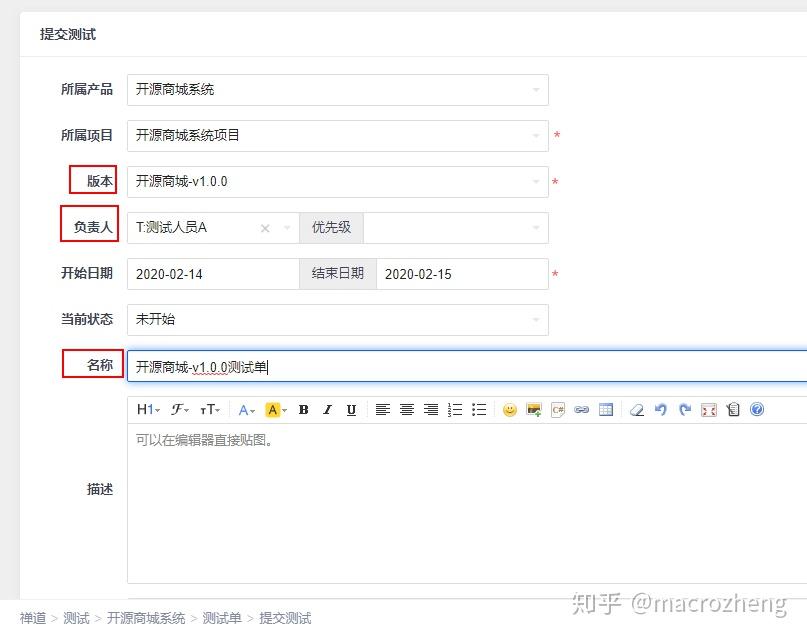
Task: Insert a table into description
Action: tap(606, 410)
